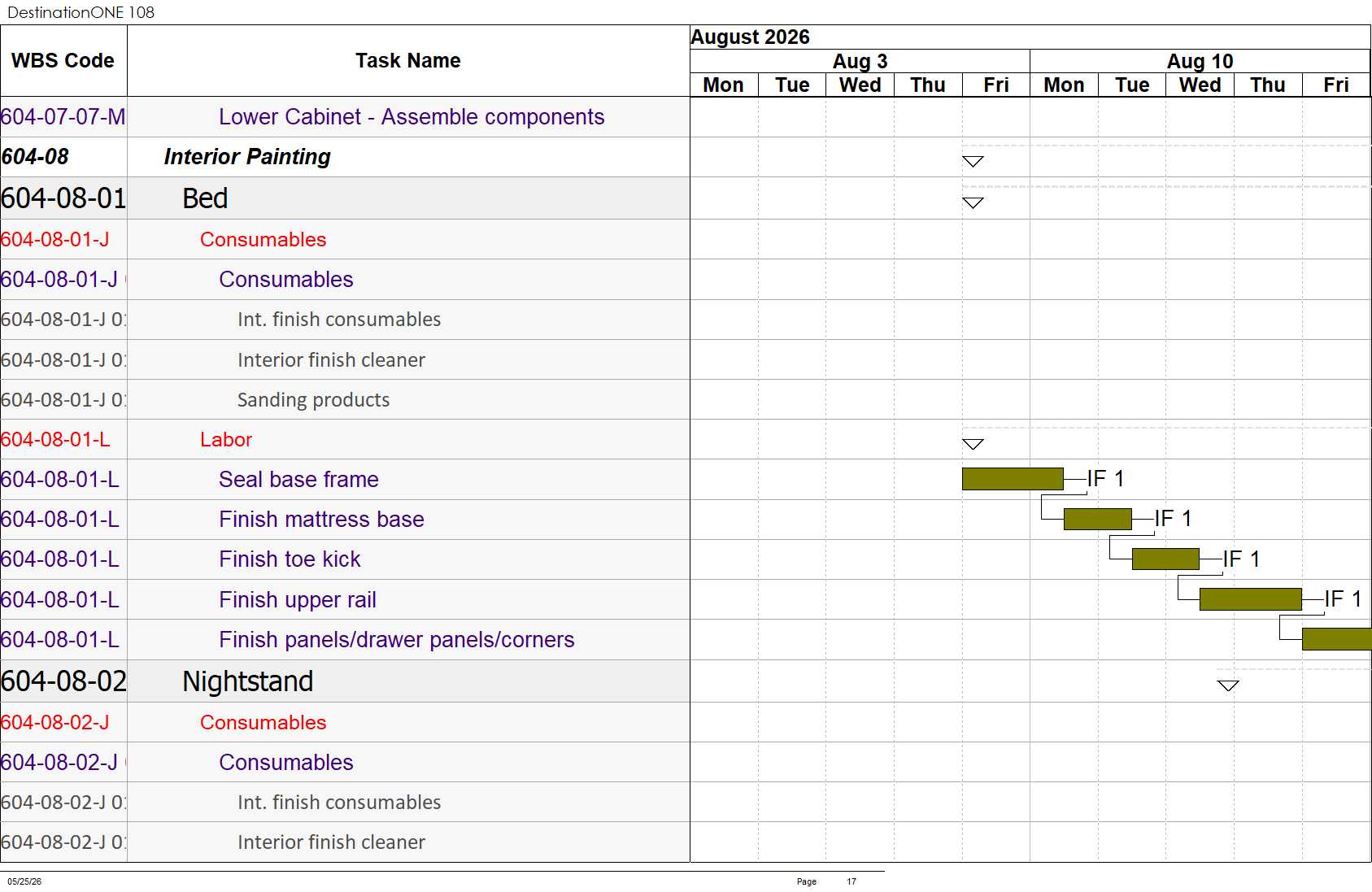The image size is (1372, 892).
Task: Select the Finish mattress base Gantt bar
Action: click(x=1097, y=519)
